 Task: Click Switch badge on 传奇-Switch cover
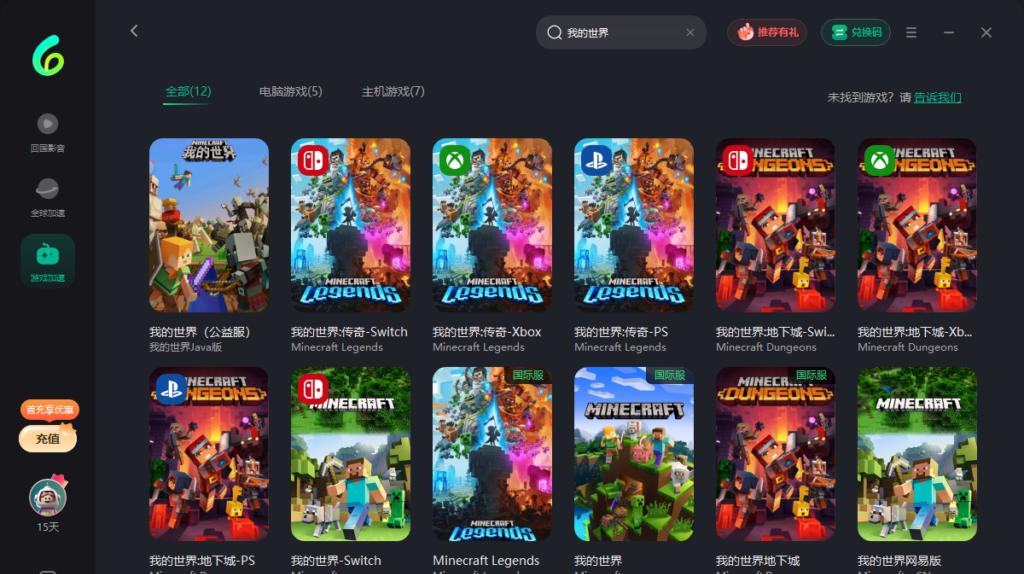pos(313,160)
